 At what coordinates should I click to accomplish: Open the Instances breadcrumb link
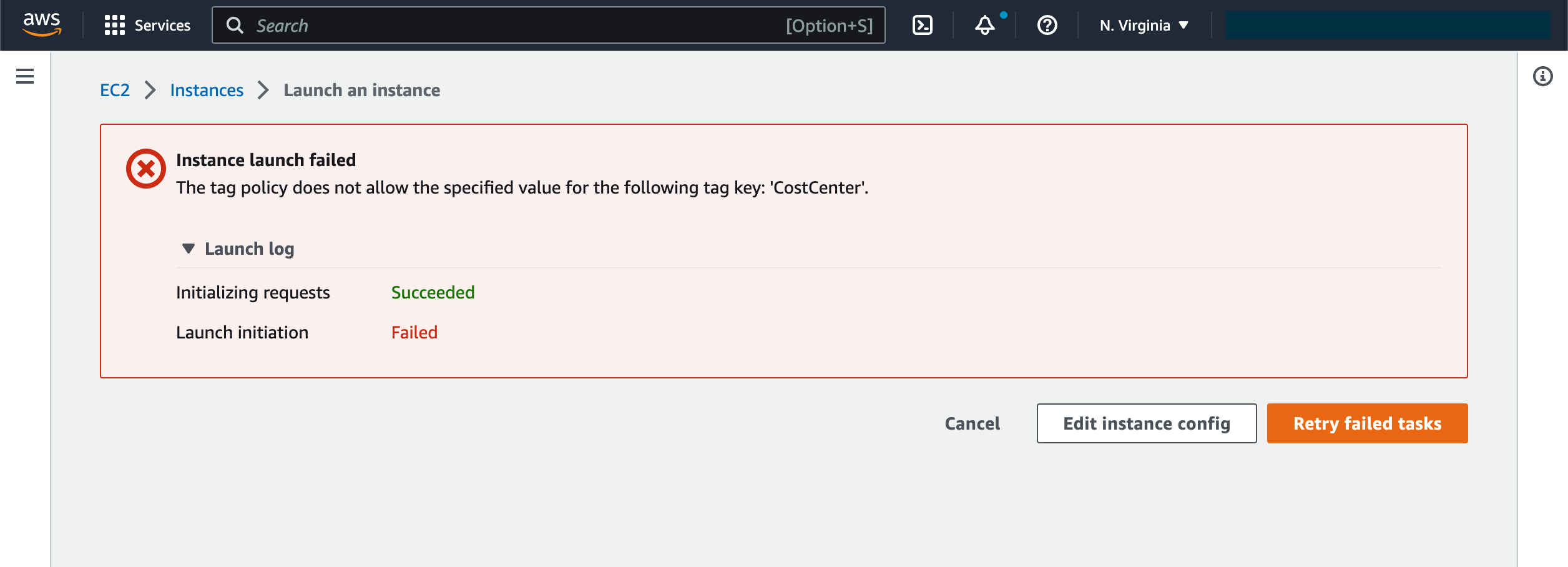coord(207,89)
